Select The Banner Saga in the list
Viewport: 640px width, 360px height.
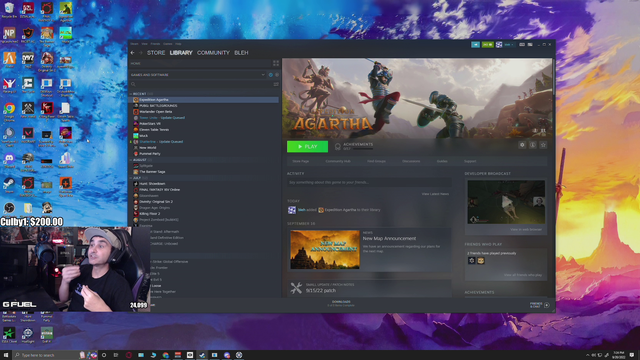tap(152, 172)
